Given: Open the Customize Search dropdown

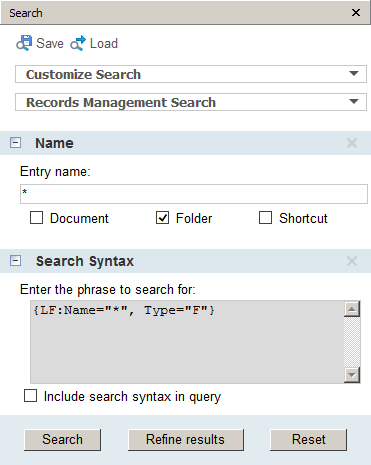Looking at the screenshot, I should 191,74.
